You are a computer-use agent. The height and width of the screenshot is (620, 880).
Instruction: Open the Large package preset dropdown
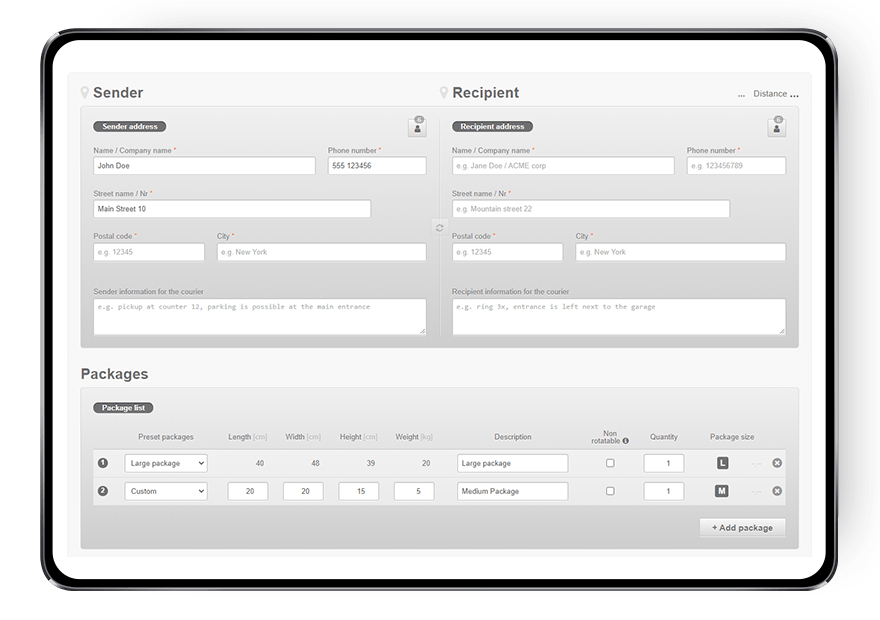[166, 463]
